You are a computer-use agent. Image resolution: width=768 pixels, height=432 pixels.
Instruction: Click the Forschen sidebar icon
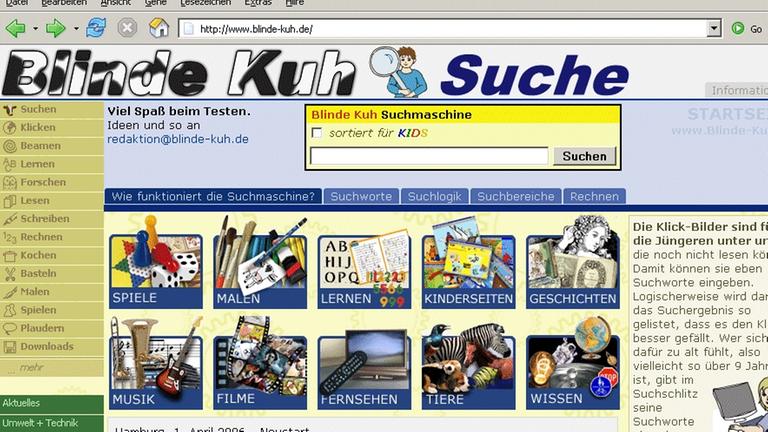[x=9, y=183]
